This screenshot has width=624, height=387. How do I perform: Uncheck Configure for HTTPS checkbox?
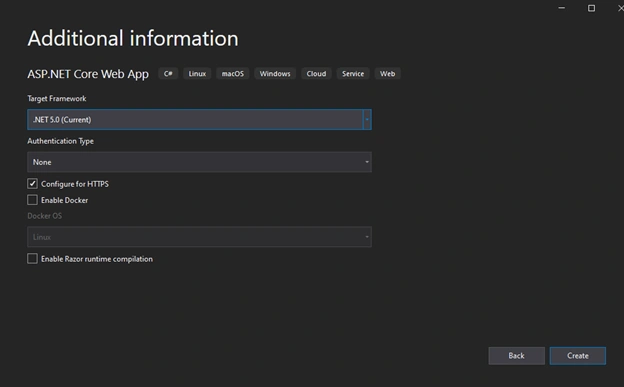pos(32,184)
